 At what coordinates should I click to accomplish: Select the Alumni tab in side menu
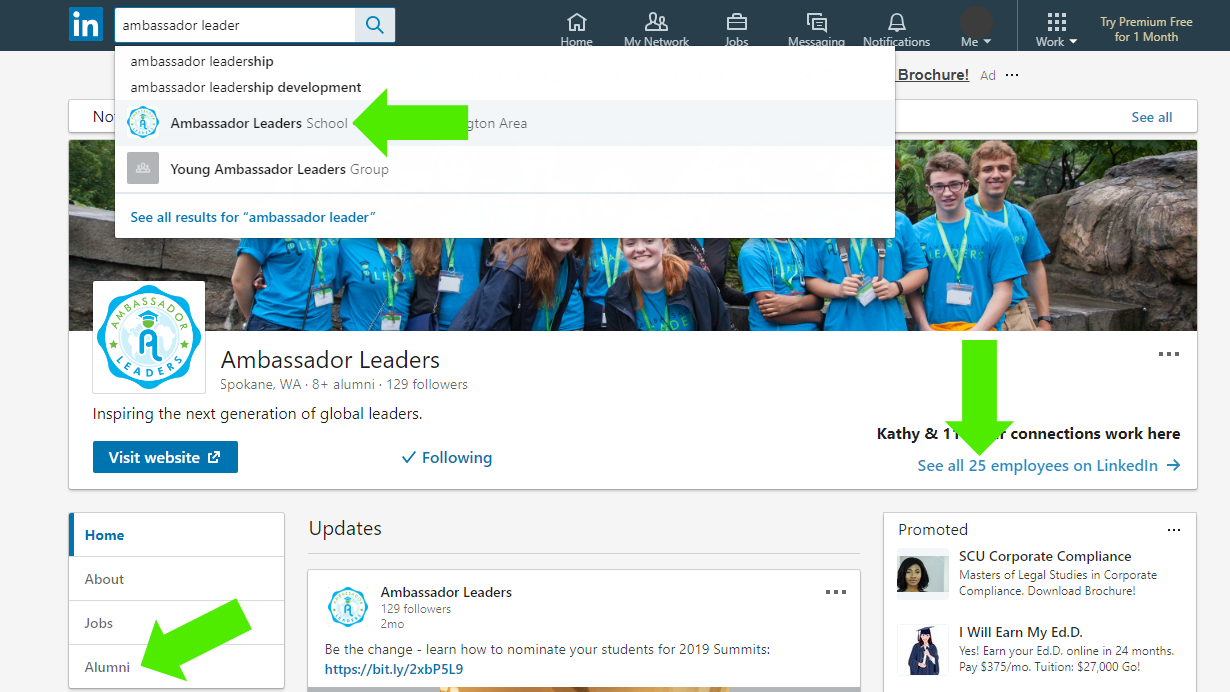tap(177, 667)
